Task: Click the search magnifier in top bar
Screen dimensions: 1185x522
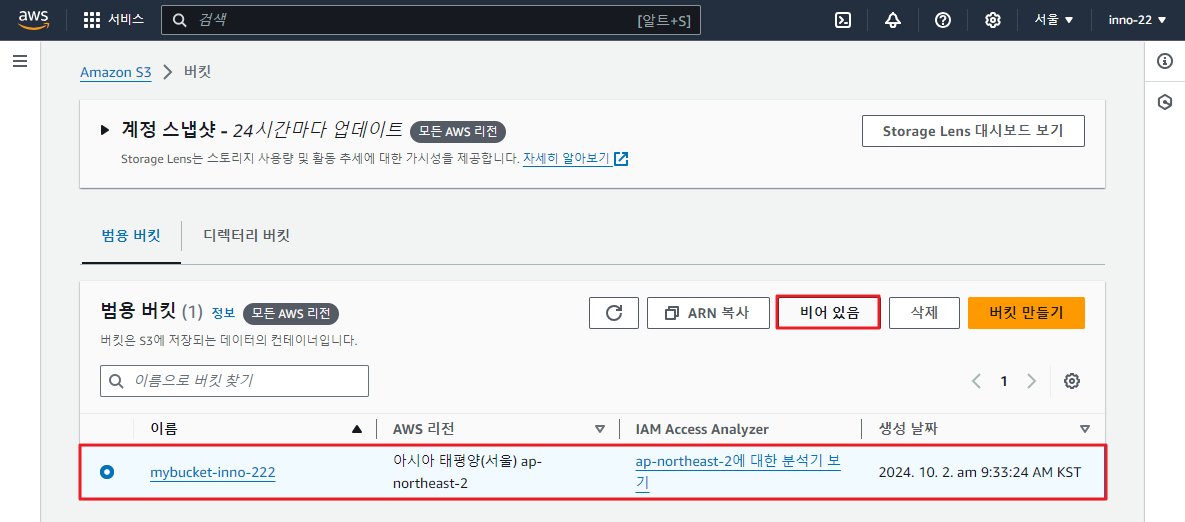Action: pos(180,20)
